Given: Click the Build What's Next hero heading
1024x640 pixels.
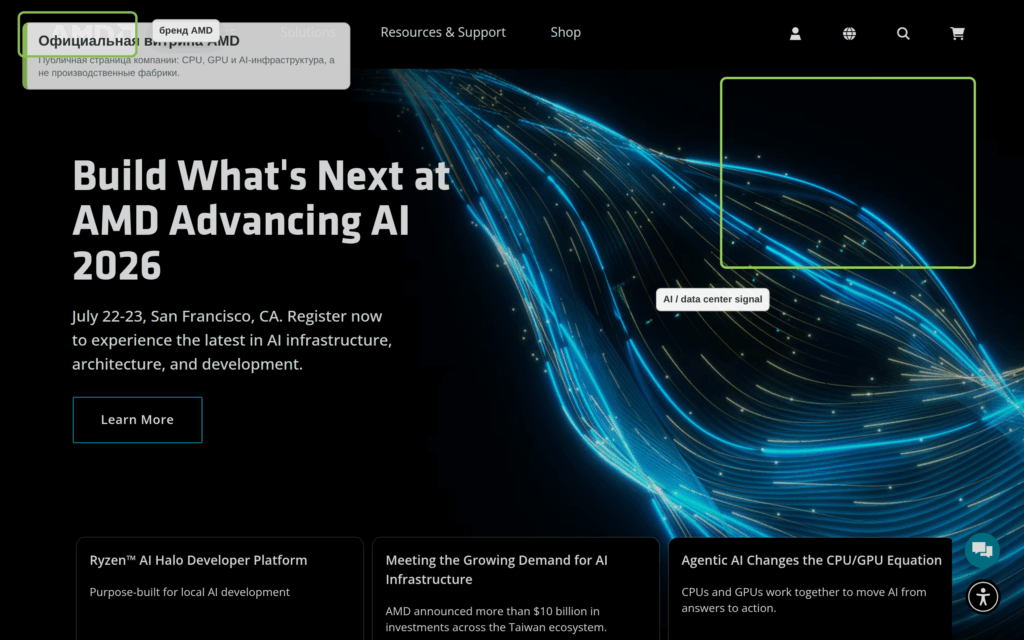Looking at the screenshot, I should [261, 220].
